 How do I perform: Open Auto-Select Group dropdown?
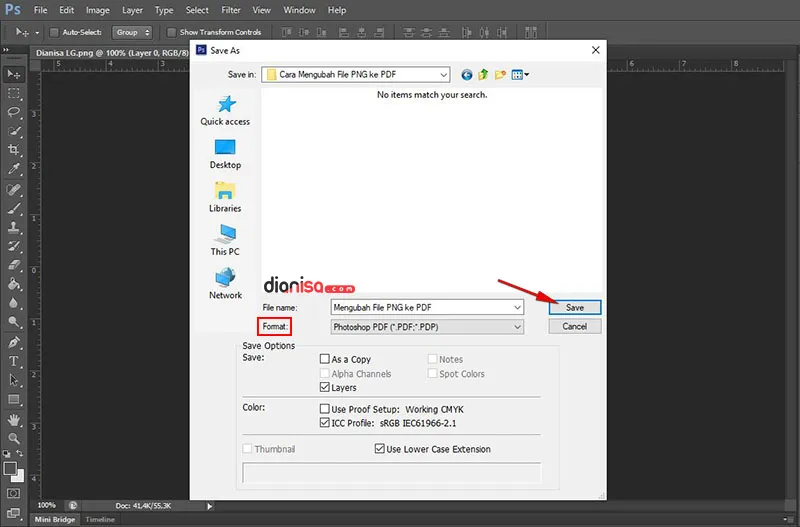tap(132, 32)
